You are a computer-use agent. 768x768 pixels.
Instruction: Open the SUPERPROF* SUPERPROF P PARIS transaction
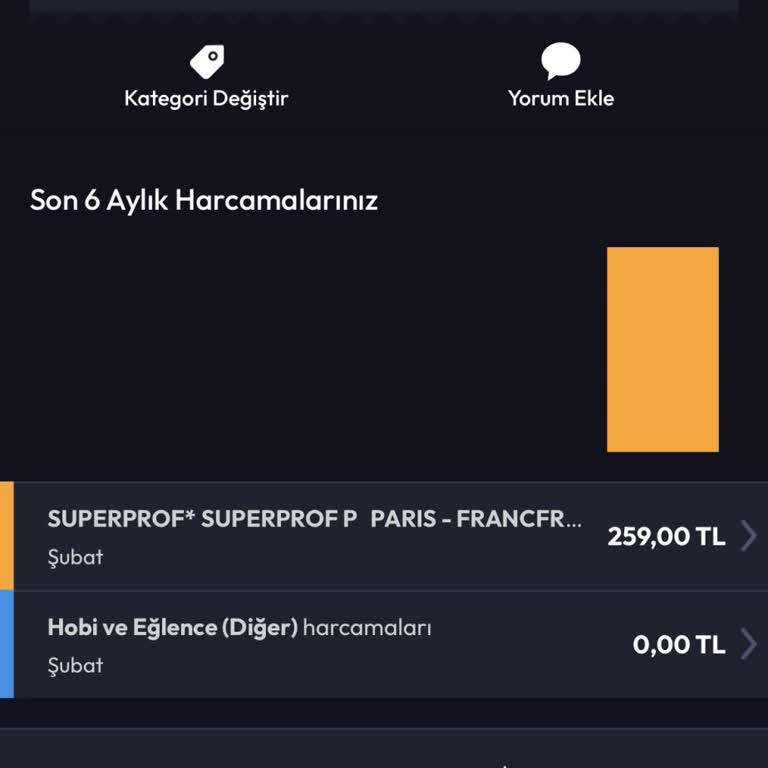click(314, 520)
